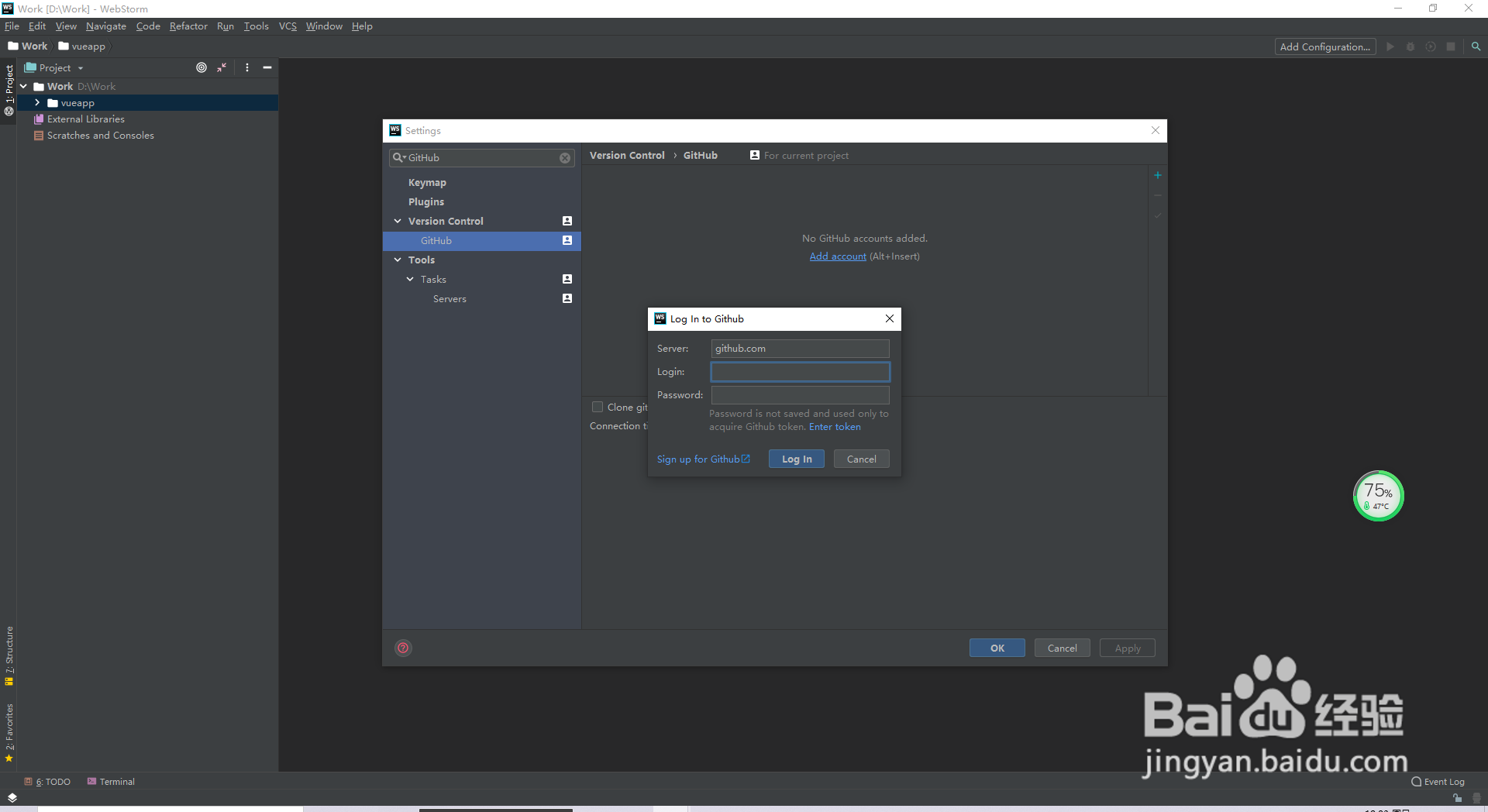
Task: Click the 75% floating monitor widget
Action: pos(1378,496)
